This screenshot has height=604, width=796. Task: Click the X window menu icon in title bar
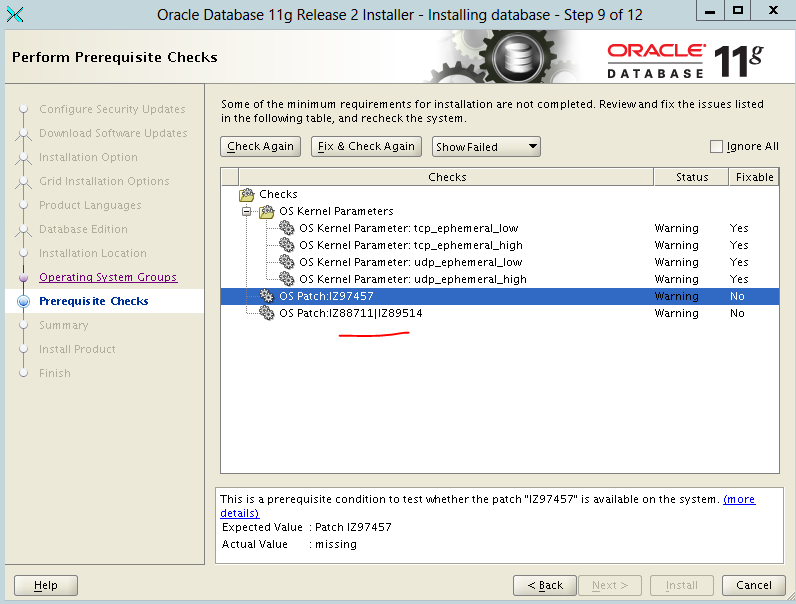tap(15, 15)
